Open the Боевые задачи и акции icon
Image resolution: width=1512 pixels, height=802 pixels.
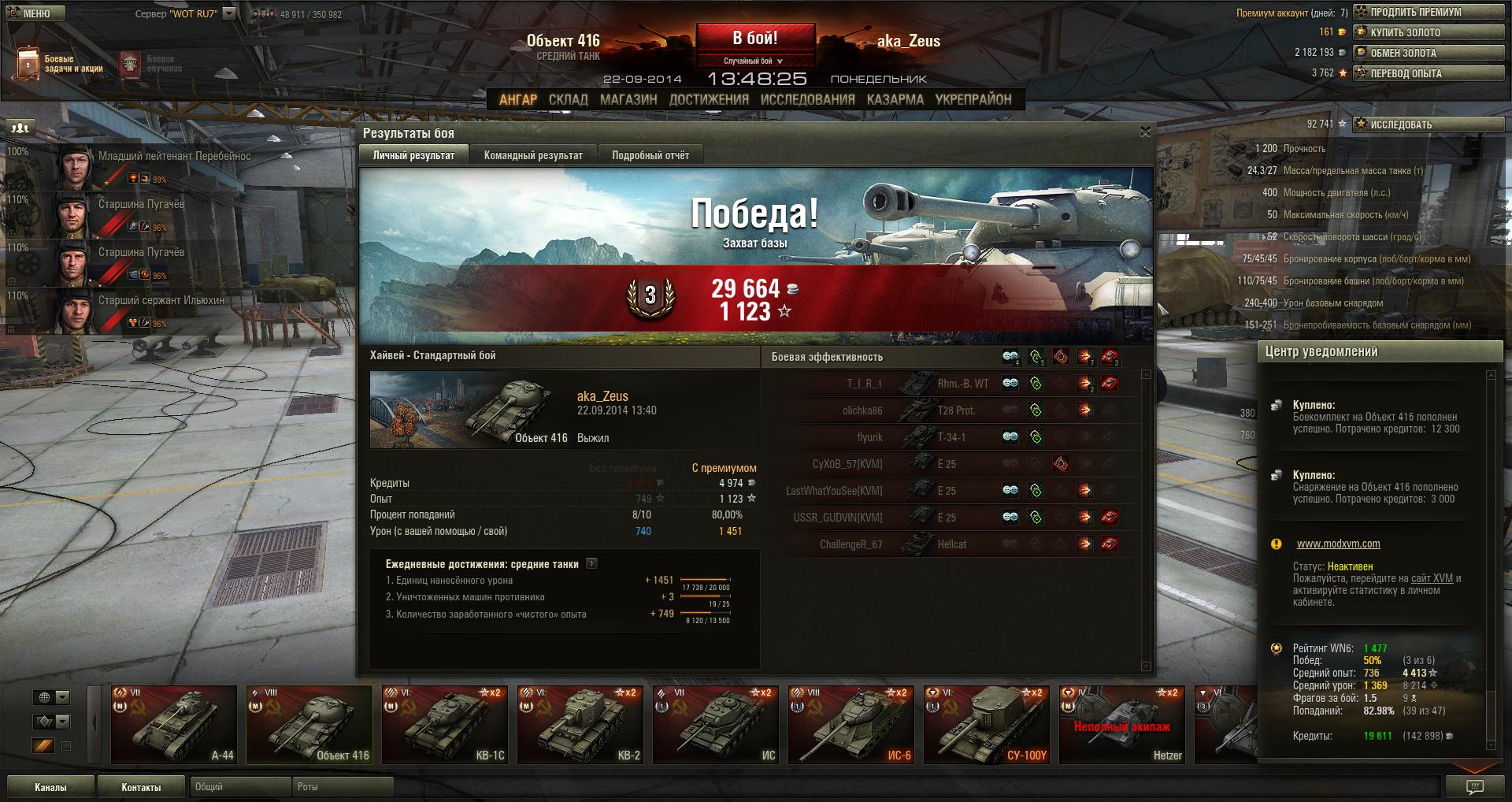tap(26, 64)
